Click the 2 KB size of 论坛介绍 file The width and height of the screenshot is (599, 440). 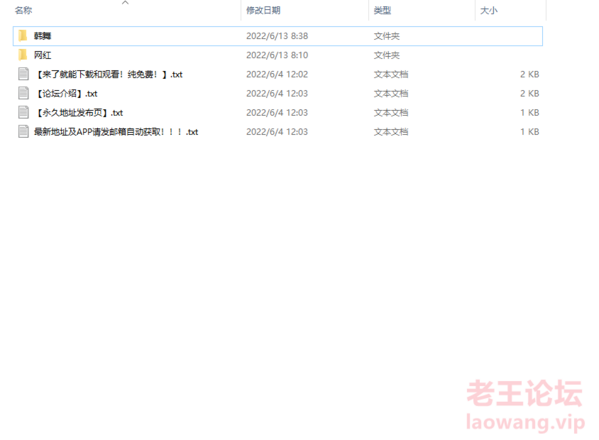pos(529,94)
